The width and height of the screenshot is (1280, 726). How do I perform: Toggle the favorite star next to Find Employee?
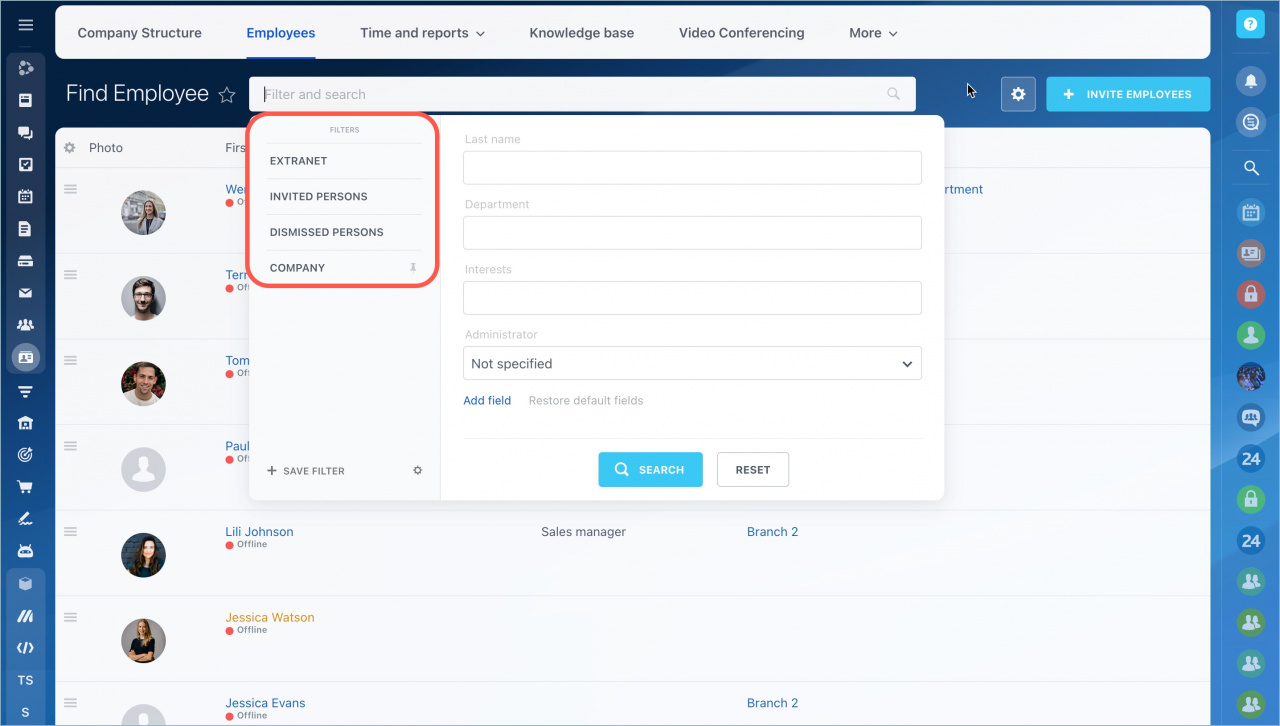click(x=227, y=95)
